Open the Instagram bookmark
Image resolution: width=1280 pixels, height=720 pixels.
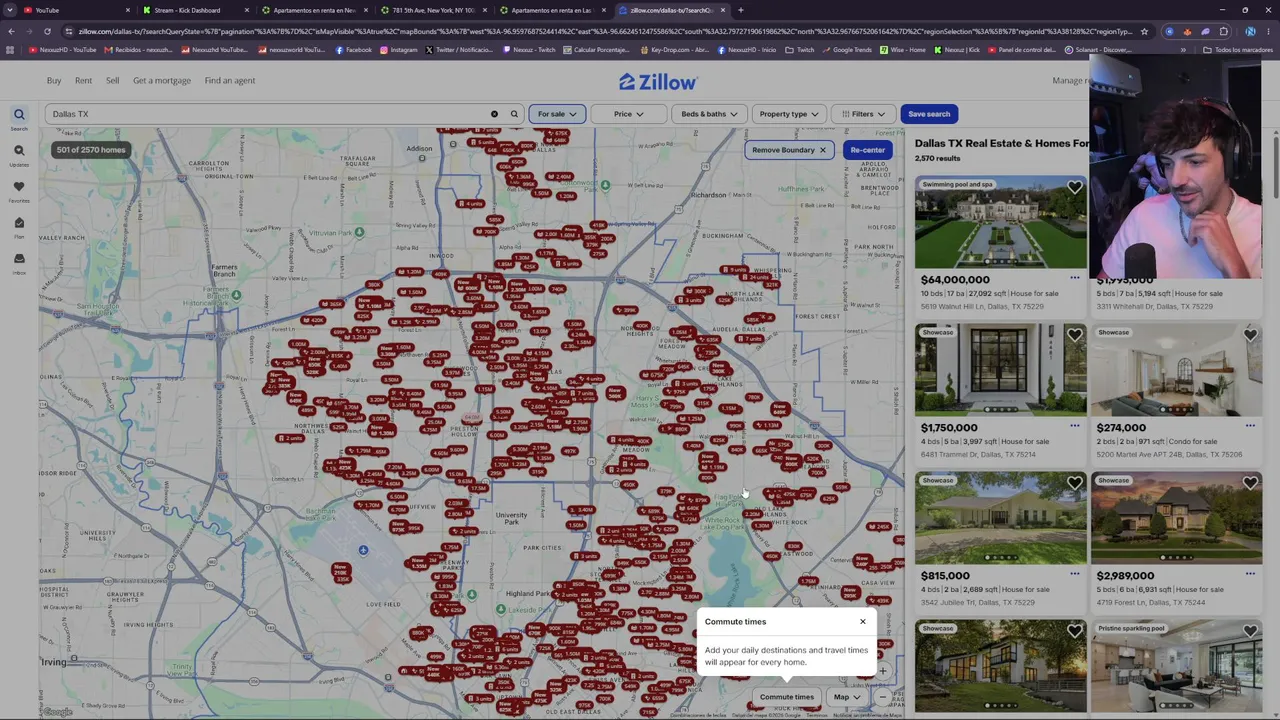[399, 50]
